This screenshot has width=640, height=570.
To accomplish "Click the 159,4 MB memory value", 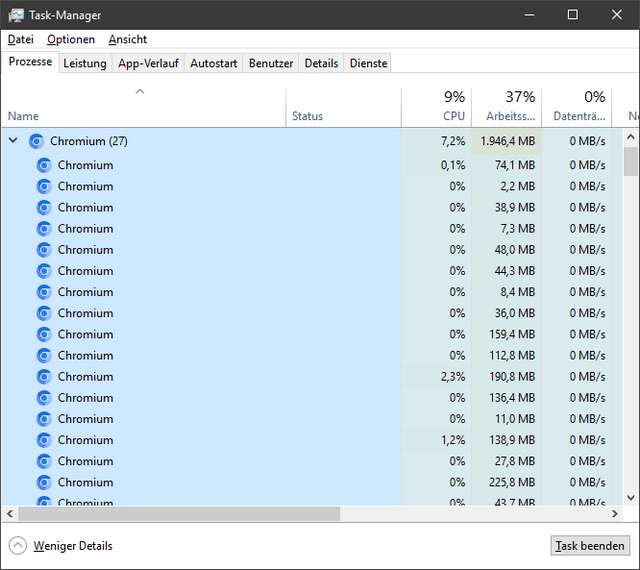I will coord(512,334).
